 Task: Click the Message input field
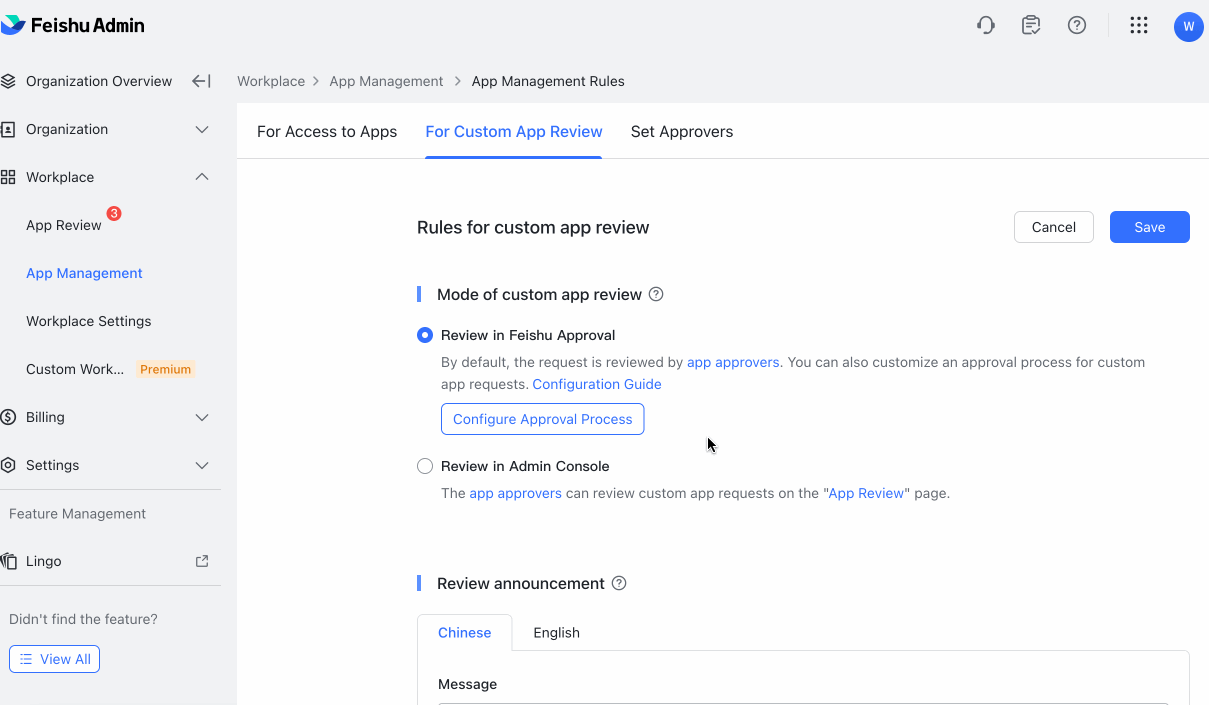[x=800, y=703]
